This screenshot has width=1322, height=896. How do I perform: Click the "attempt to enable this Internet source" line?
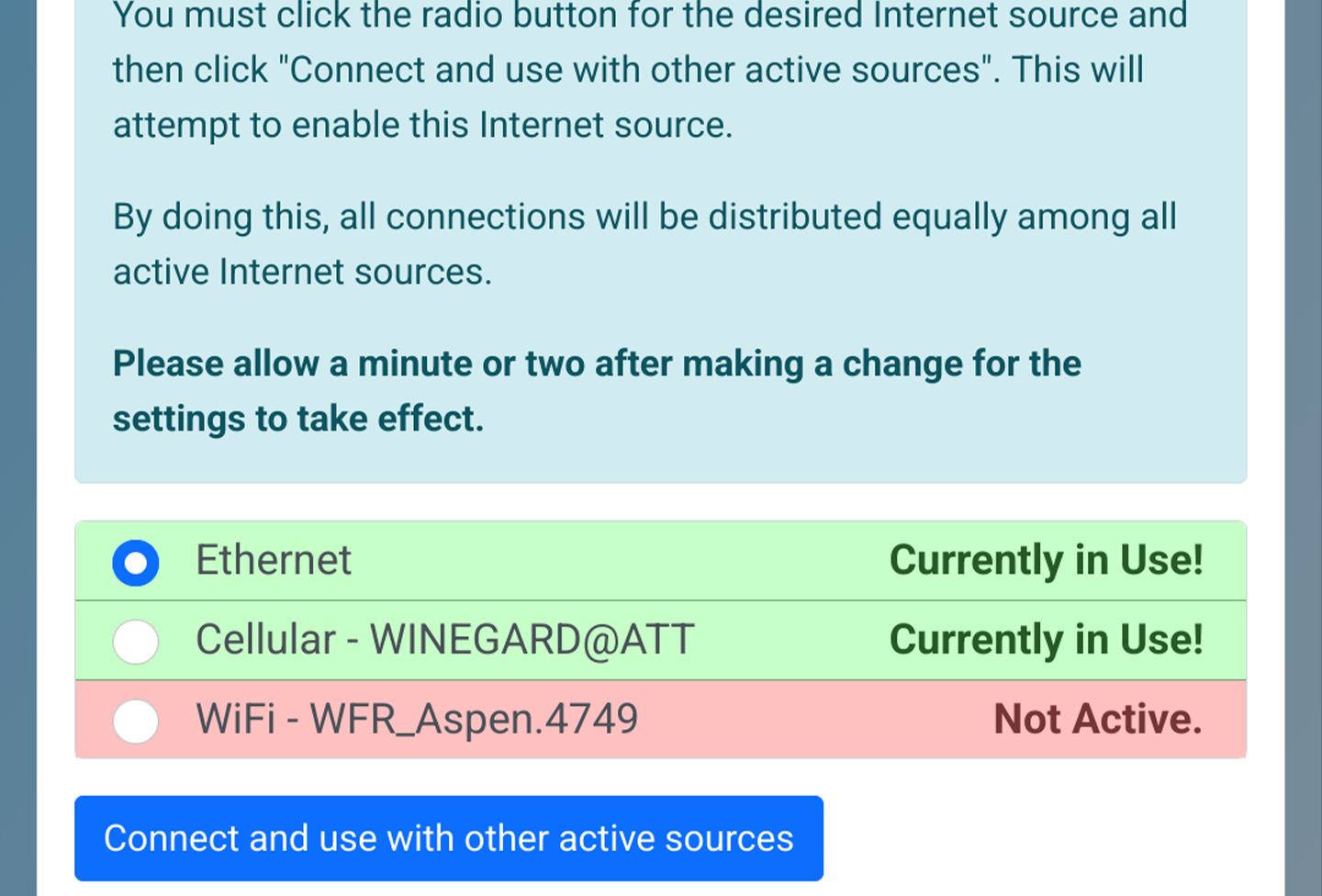click(422, 125)
